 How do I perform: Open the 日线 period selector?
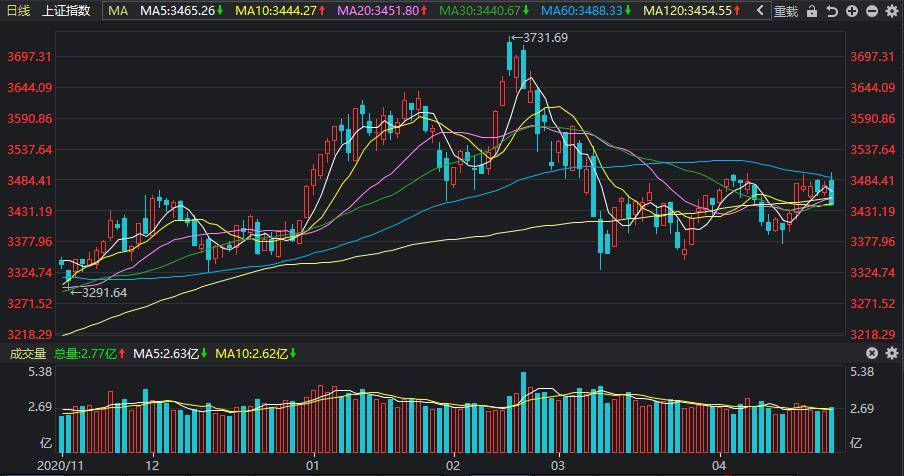click(19, 11)
